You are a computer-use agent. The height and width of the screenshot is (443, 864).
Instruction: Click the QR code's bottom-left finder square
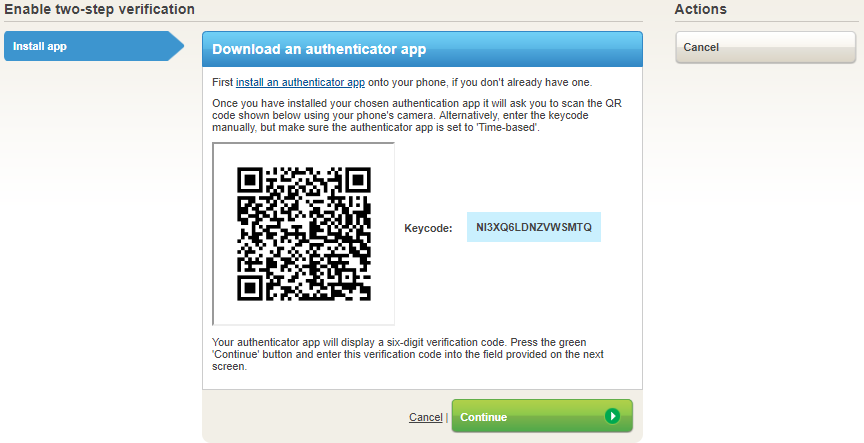(249, 288)
